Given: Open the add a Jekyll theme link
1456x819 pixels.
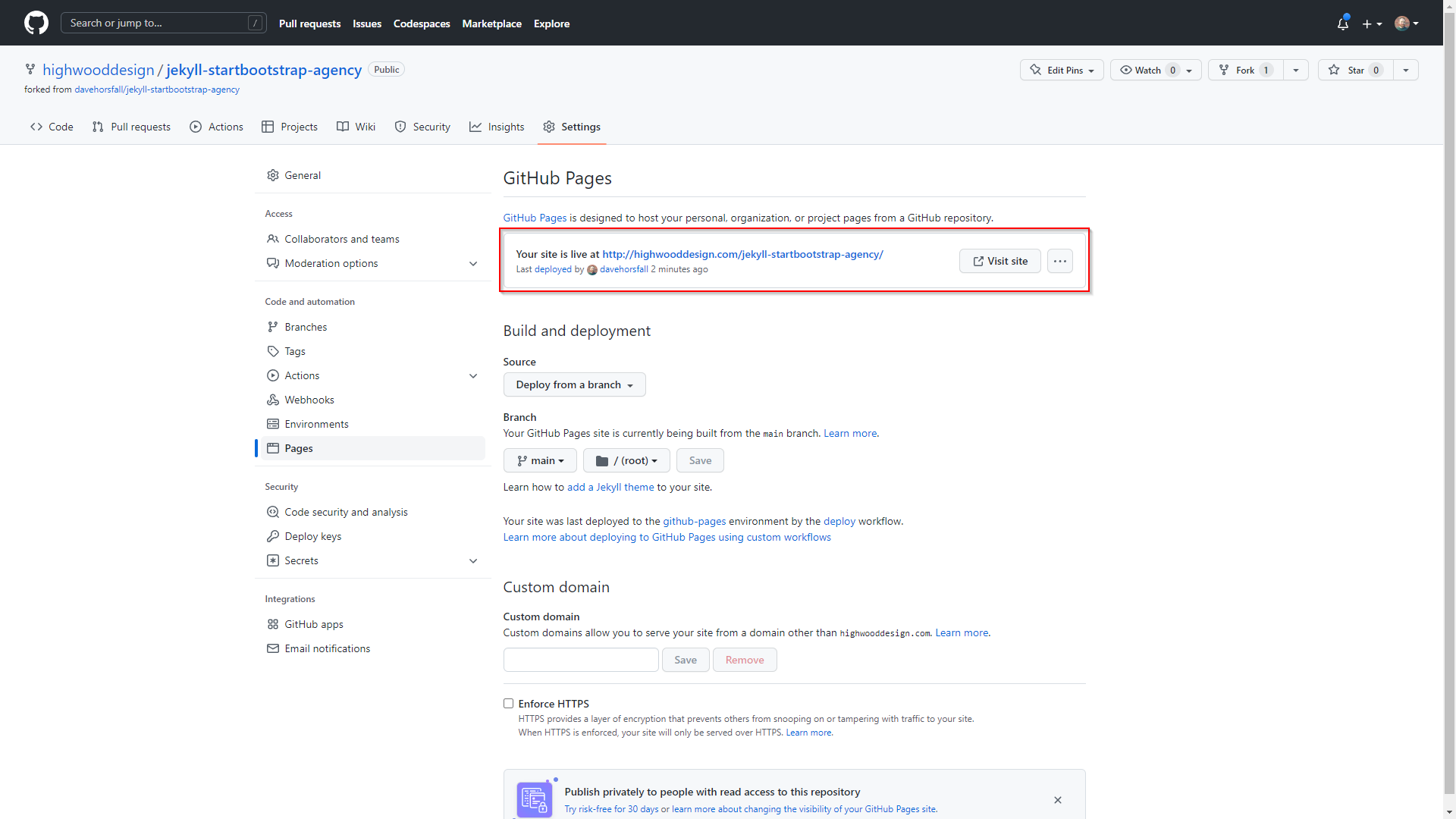Looking at the screenshot, I should point(610,487).
